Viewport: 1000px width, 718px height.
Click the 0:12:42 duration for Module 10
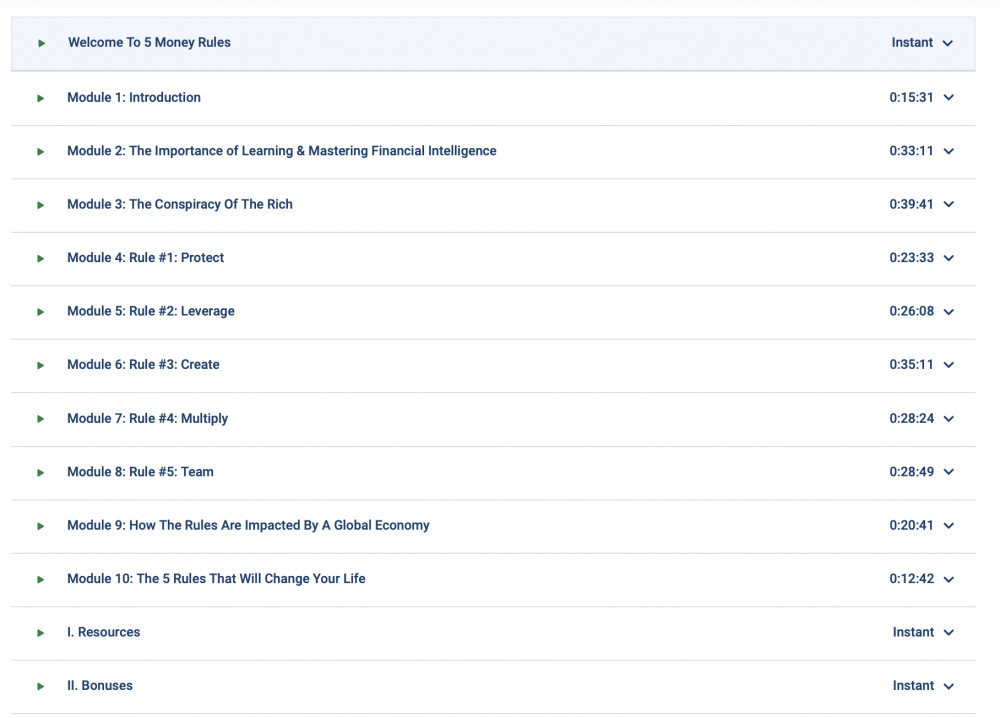911,579
